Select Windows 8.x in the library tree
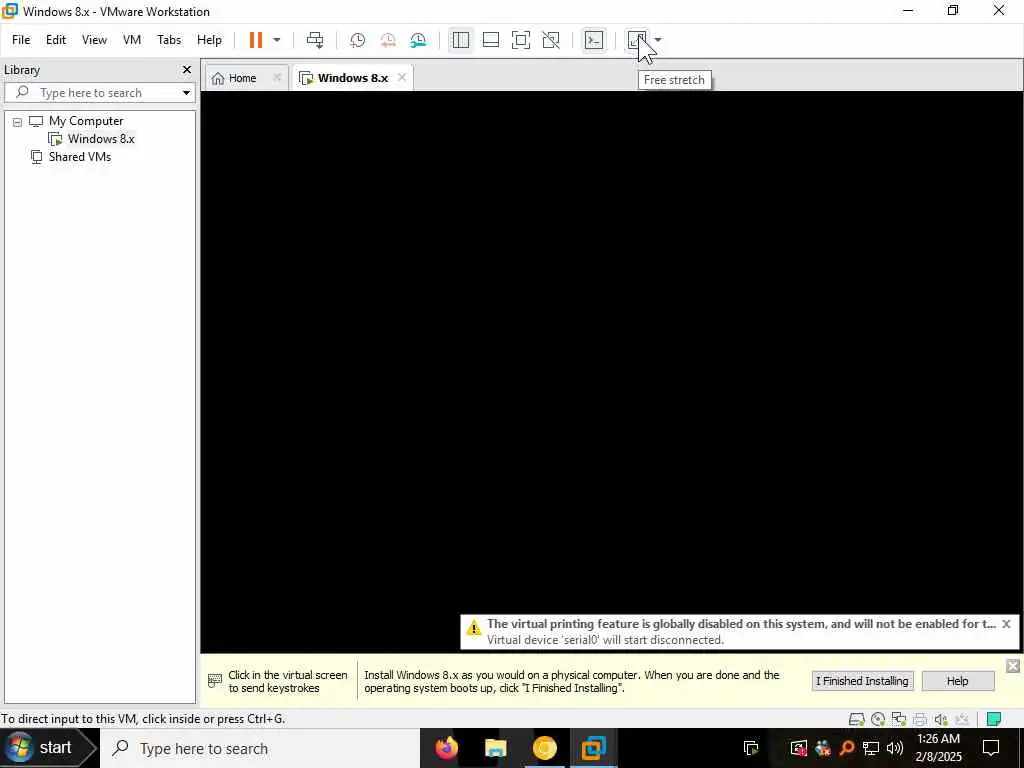 [101, 138]
